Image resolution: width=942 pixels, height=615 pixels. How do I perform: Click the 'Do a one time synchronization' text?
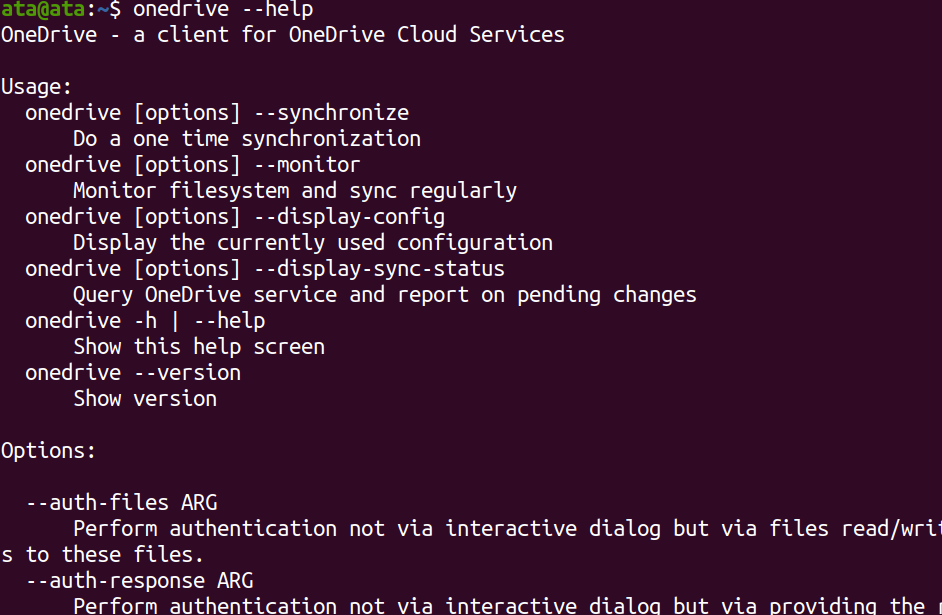coord(247,139)
